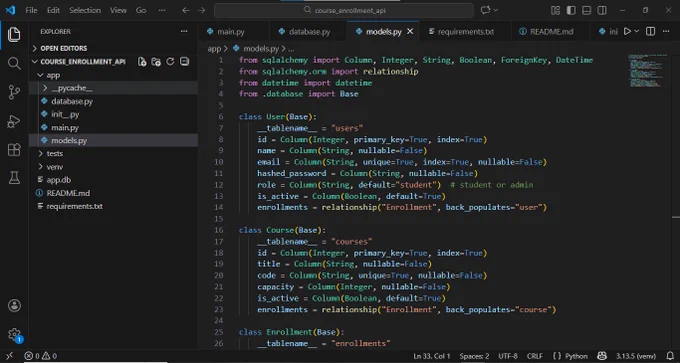Go forward in navigation history
The width and height of the screenshot is (680, 363).
(201, 10)
